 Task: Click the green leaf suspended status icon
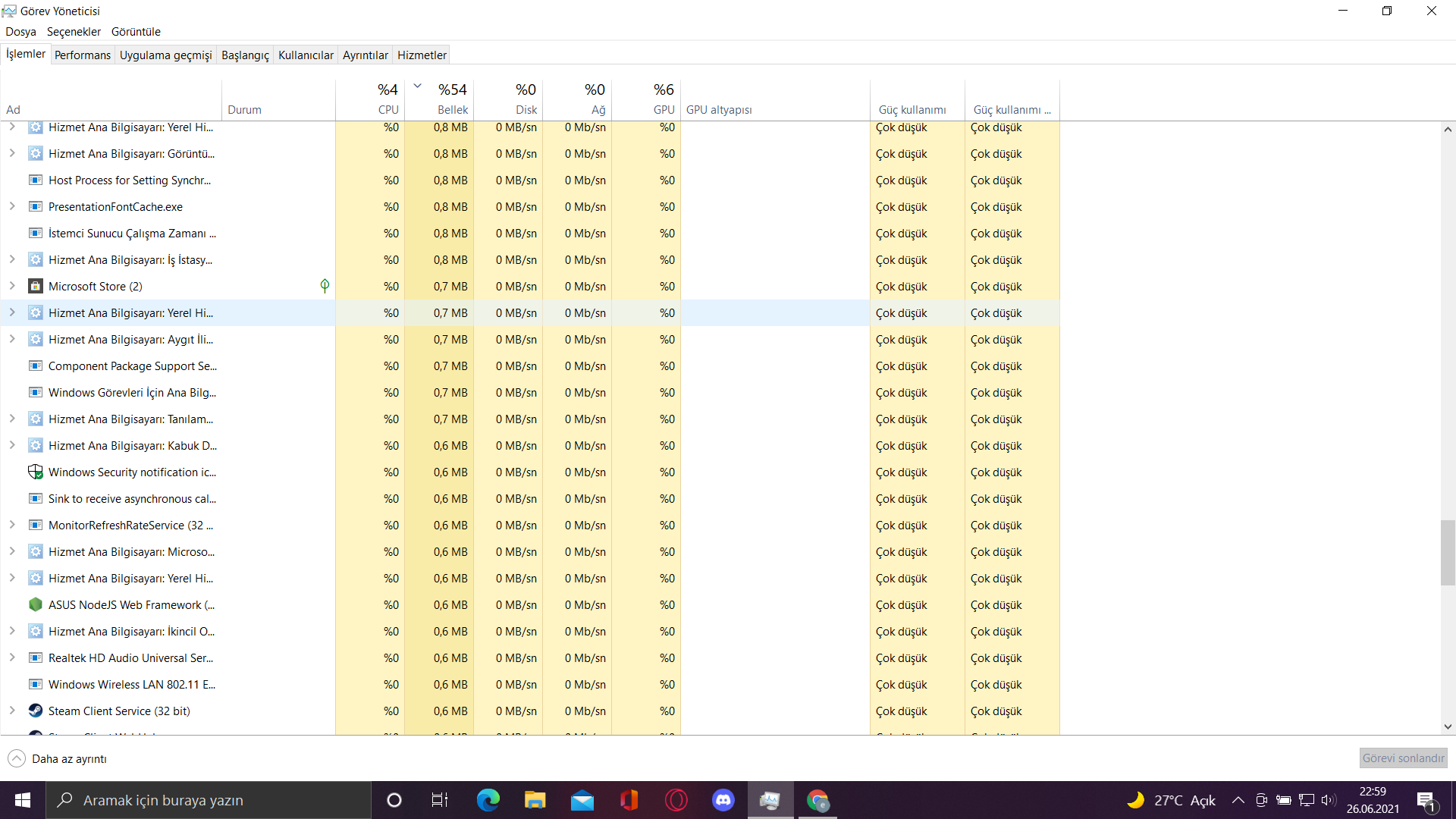click(325, 286)
